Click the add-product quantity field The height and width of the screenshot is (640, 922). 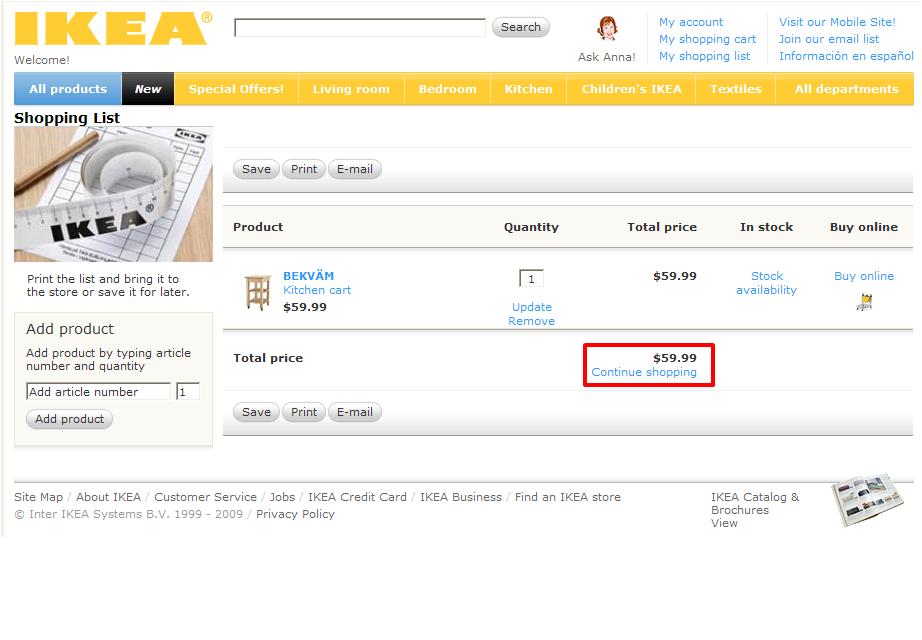click(188, 391)
